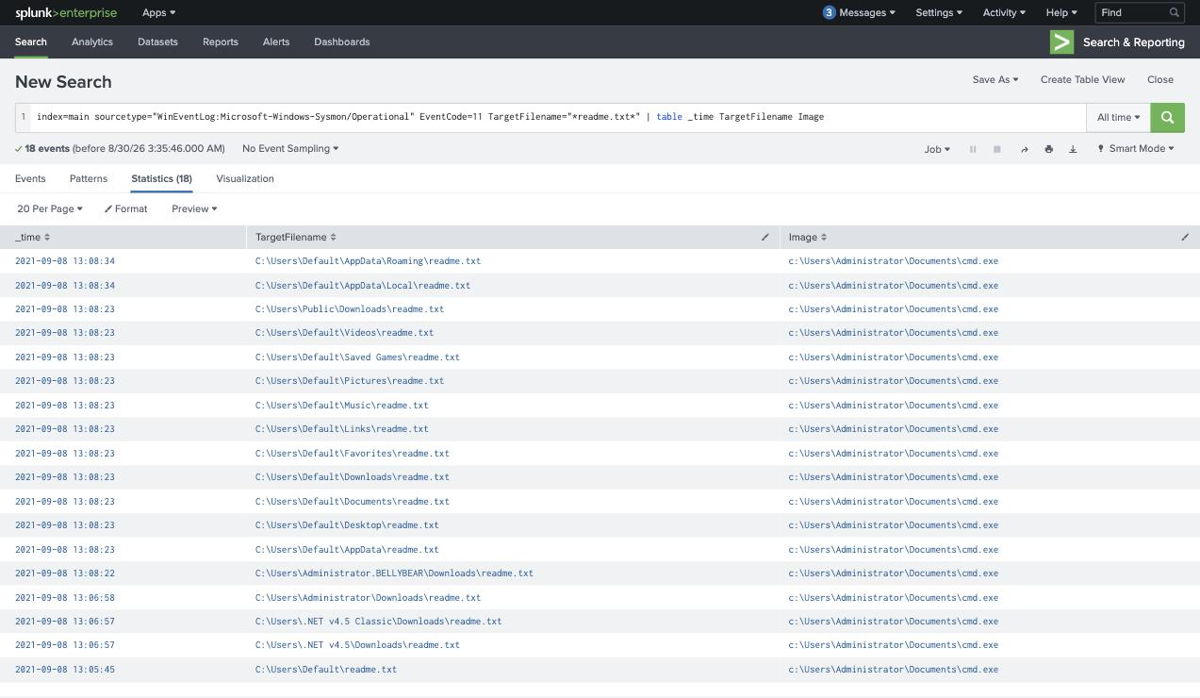Go to the Analytics nav tab

[92, 42]
